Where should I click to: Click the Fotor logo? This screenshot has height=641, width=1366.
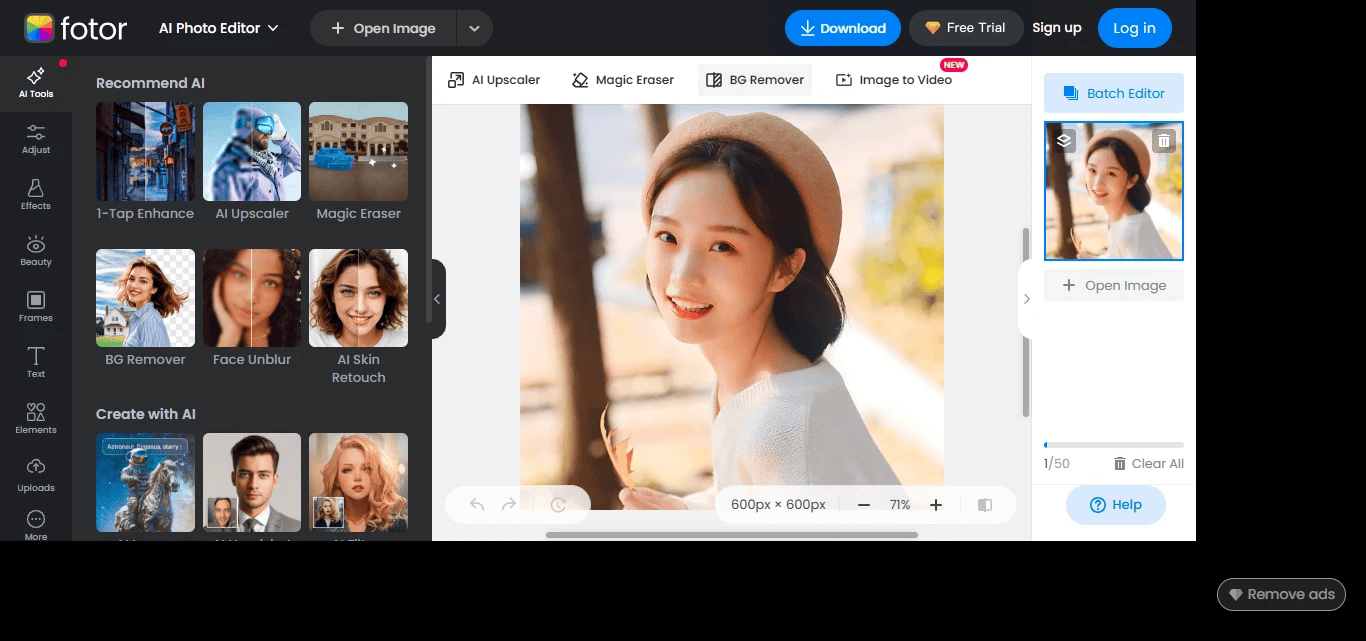pos(76,28)
